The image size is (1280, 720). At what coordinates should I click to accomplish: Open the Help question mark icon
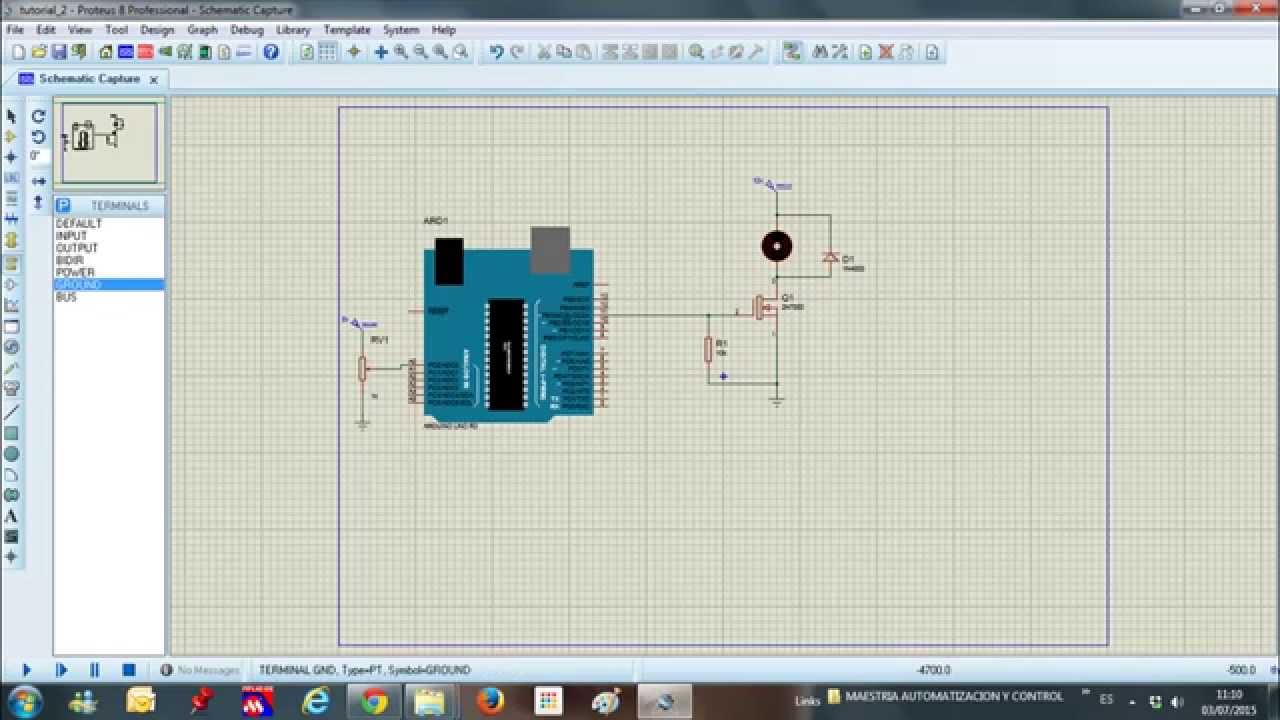point(271,52)
